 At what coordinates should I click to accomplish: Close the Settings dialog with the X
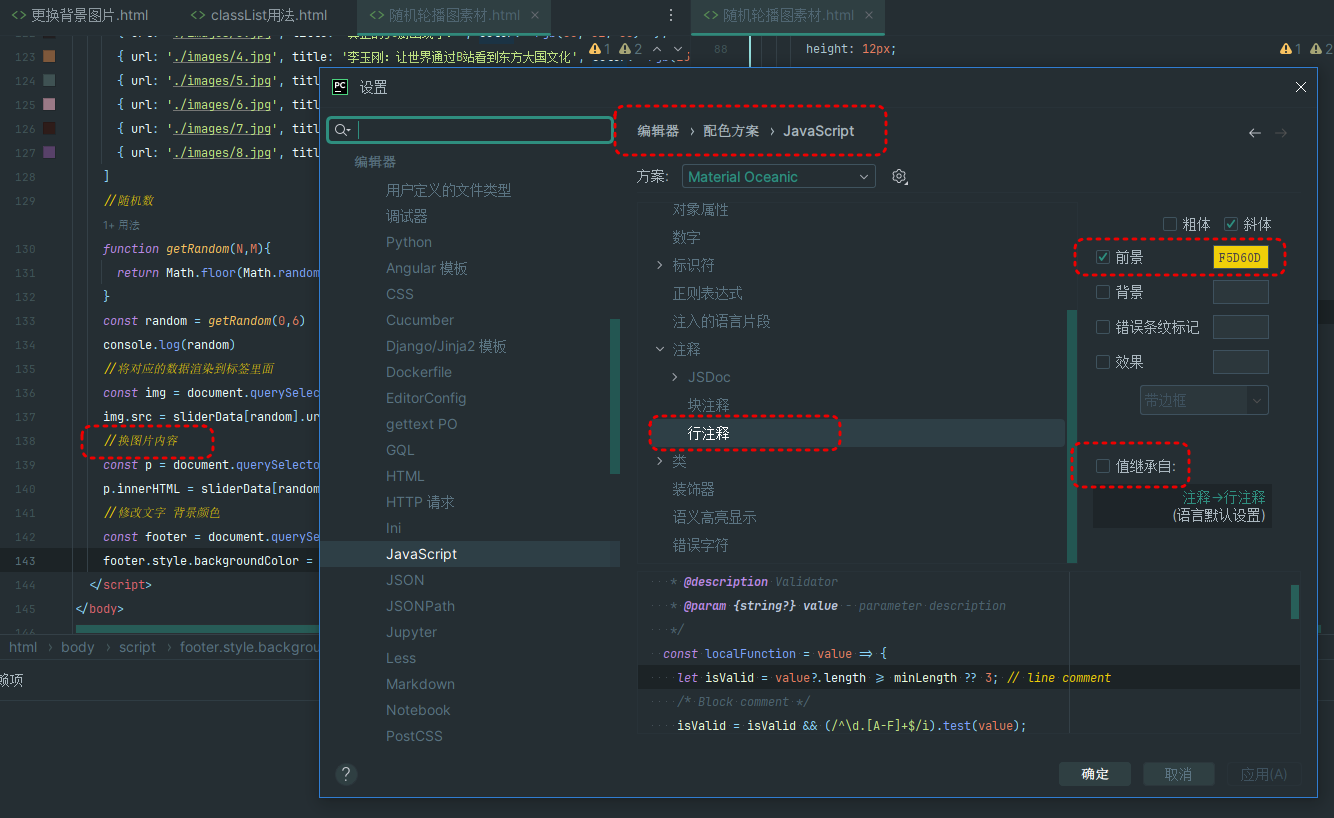(x=1301, y=87)
